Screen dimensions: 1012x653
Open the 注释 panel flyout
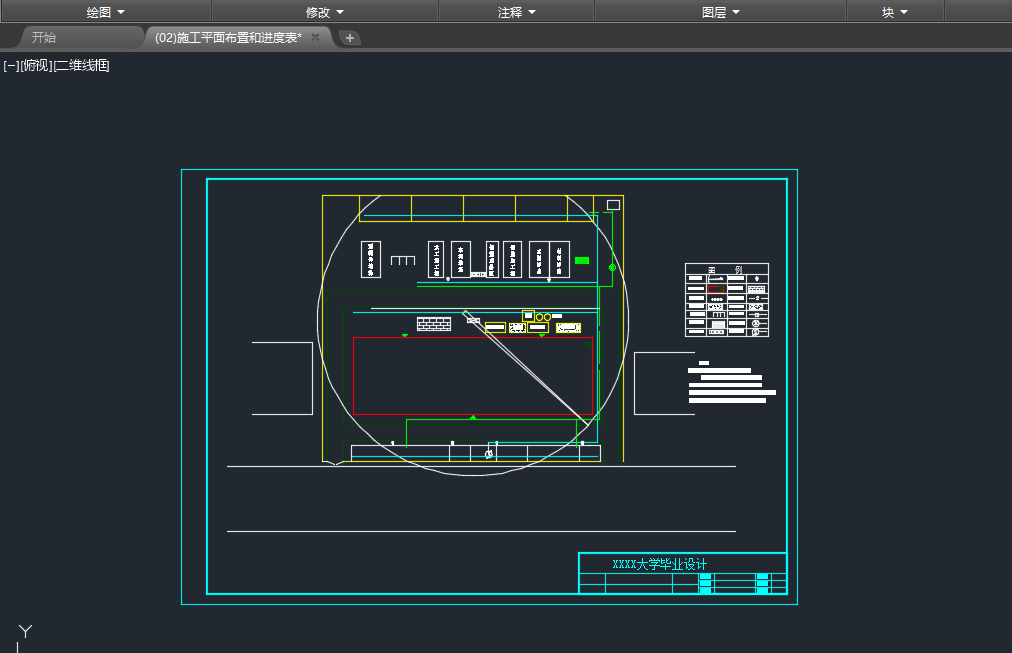(516, 12)
